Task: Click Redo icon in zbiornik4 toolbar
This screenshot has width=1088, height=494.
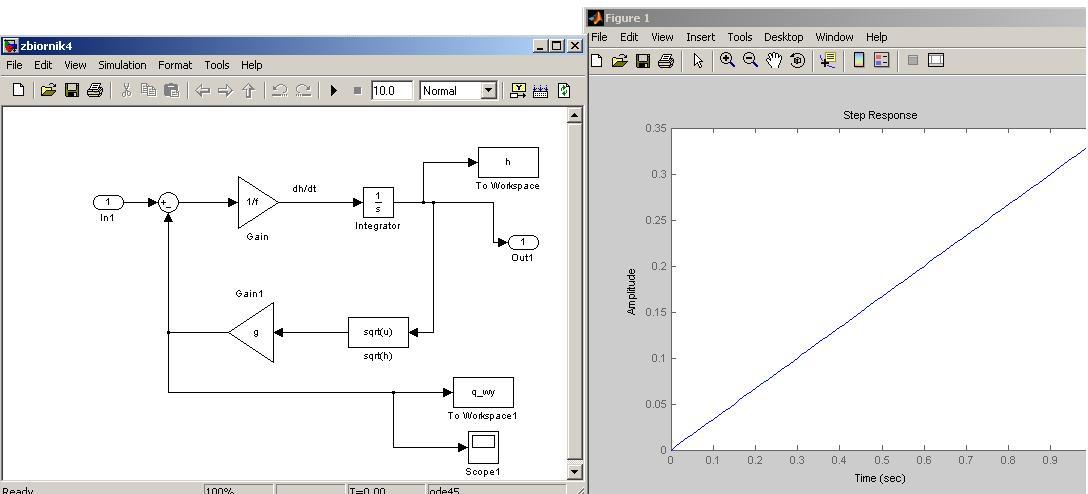Action: [x=303, y=90]
